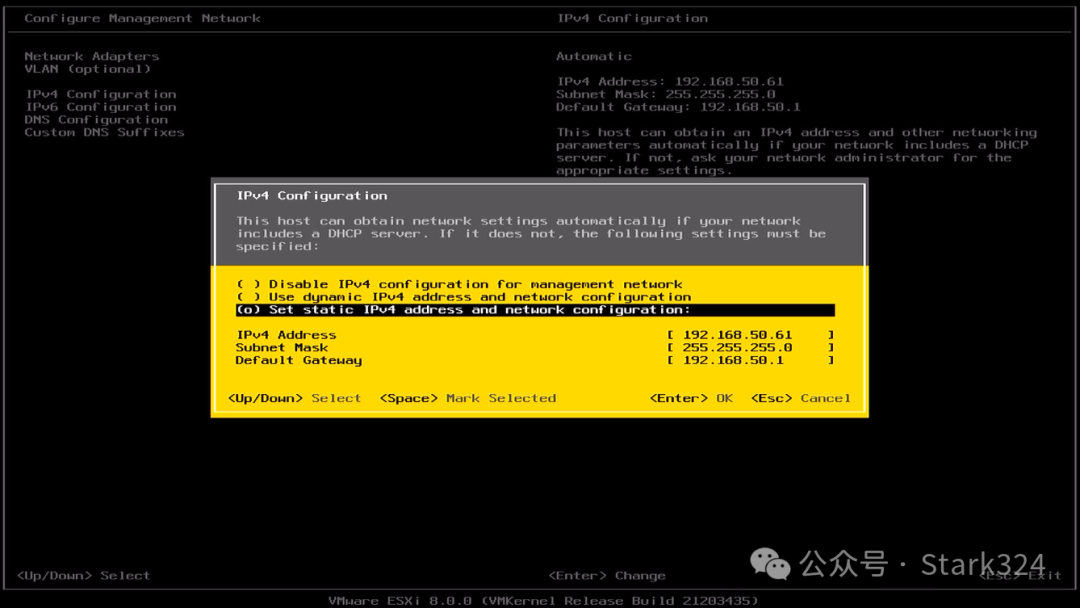The width and height of the screenshot is (1080, 608).
Task: Click the DHCP description paragraph in dialog
Action: (x=531, y=233)
